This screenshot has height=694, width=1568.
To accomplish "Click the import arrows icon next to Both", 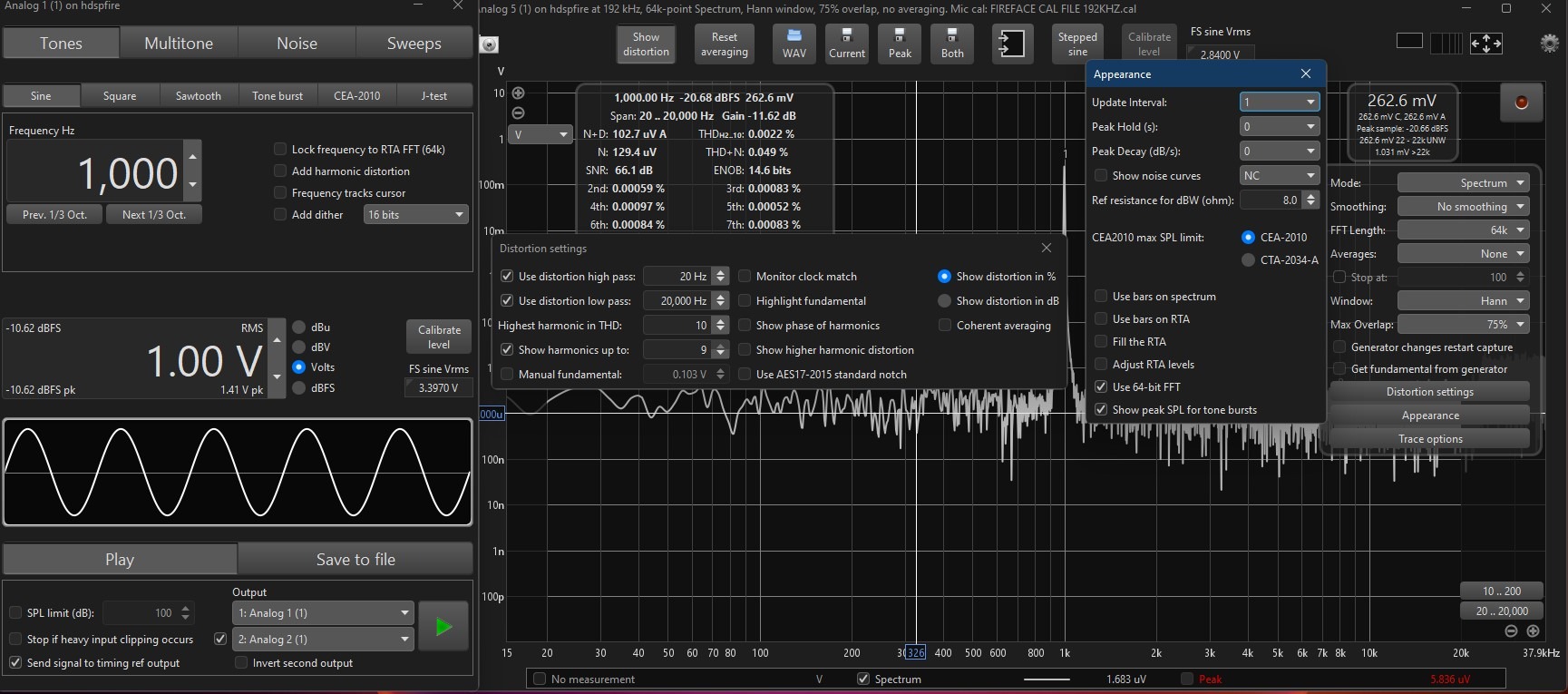I will (1011, 44).
